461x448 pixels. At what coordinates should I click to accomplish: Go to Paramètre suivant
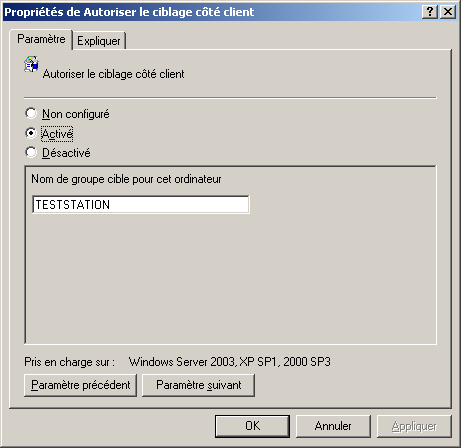(x=198, y=385)
